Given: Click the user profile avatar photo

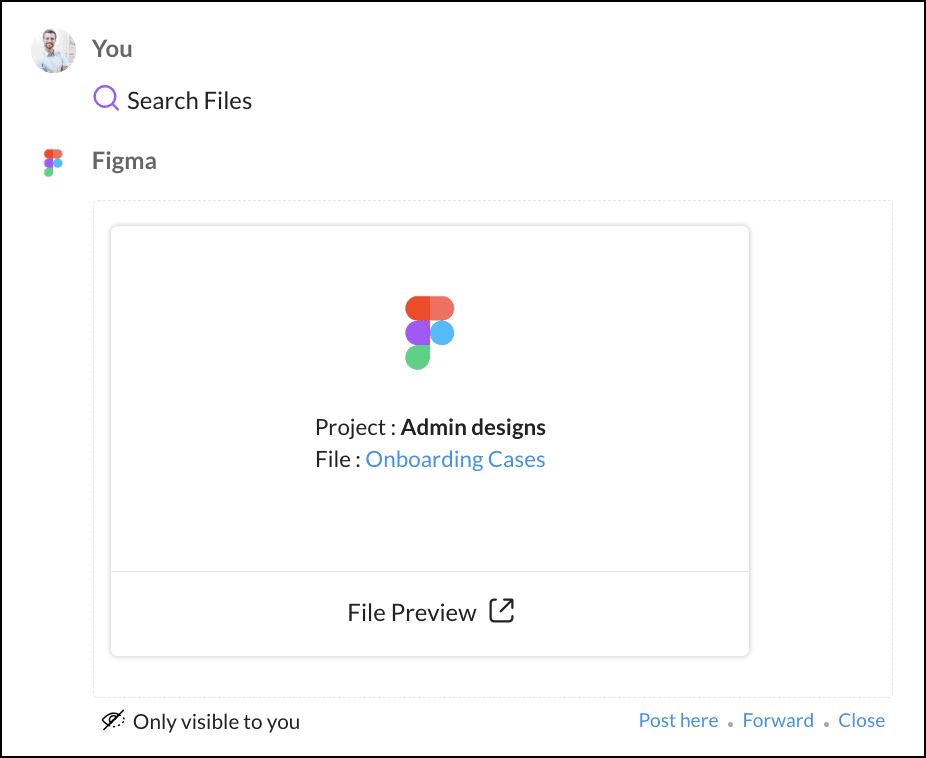Looking at the screenshot, I should (x=53, y=50).
